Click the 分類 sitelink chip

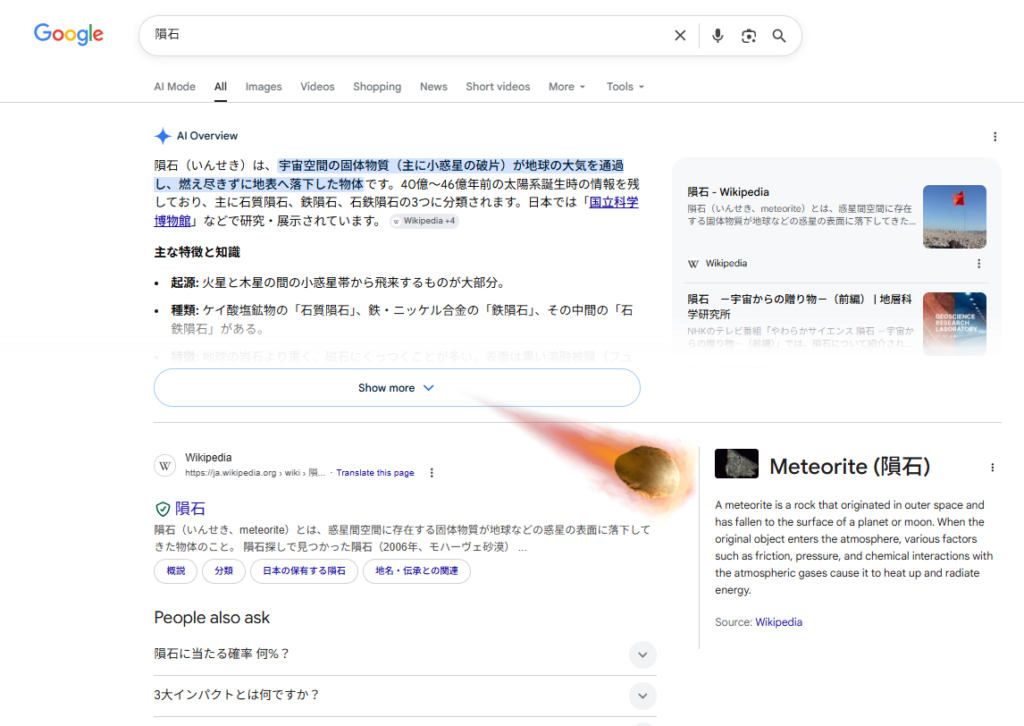(223, 571)
